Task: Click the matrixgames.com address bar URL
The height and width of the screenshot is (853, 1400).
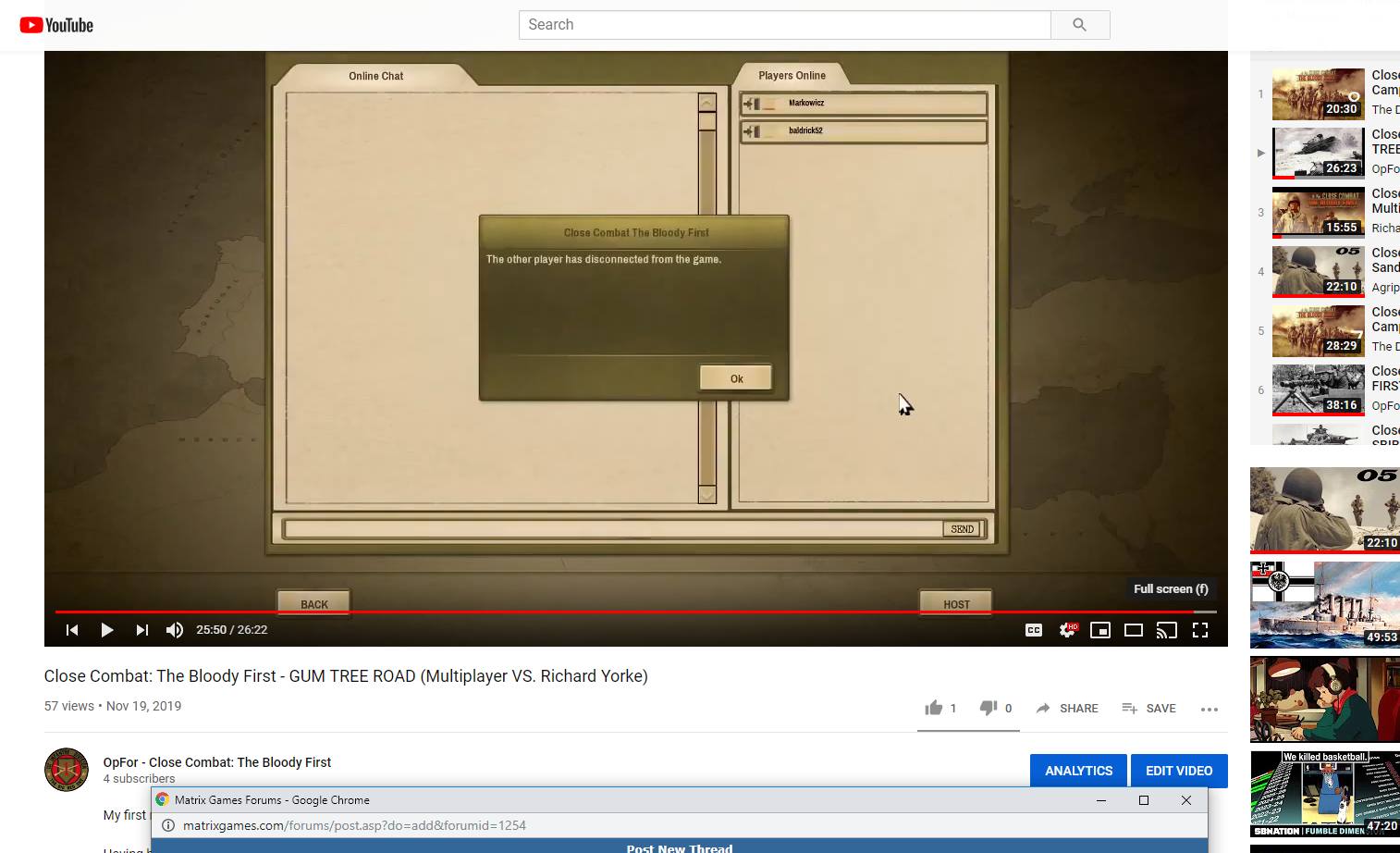Action: (x=354, y=825)
